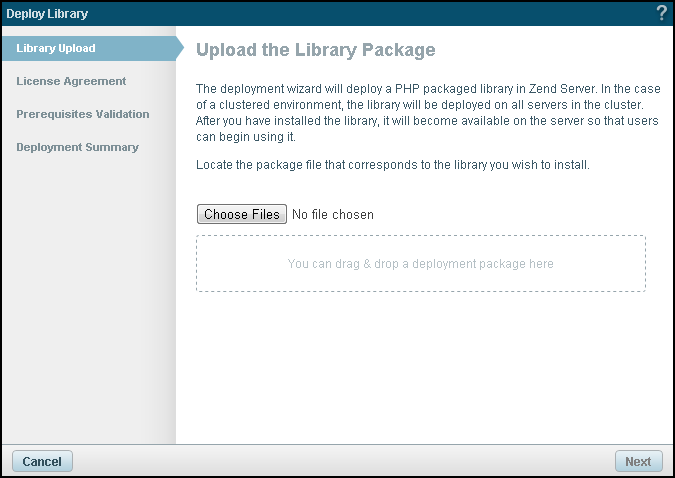
Task: Click empty sidebar space below Deployment Summary
Action: pos(88,300)
